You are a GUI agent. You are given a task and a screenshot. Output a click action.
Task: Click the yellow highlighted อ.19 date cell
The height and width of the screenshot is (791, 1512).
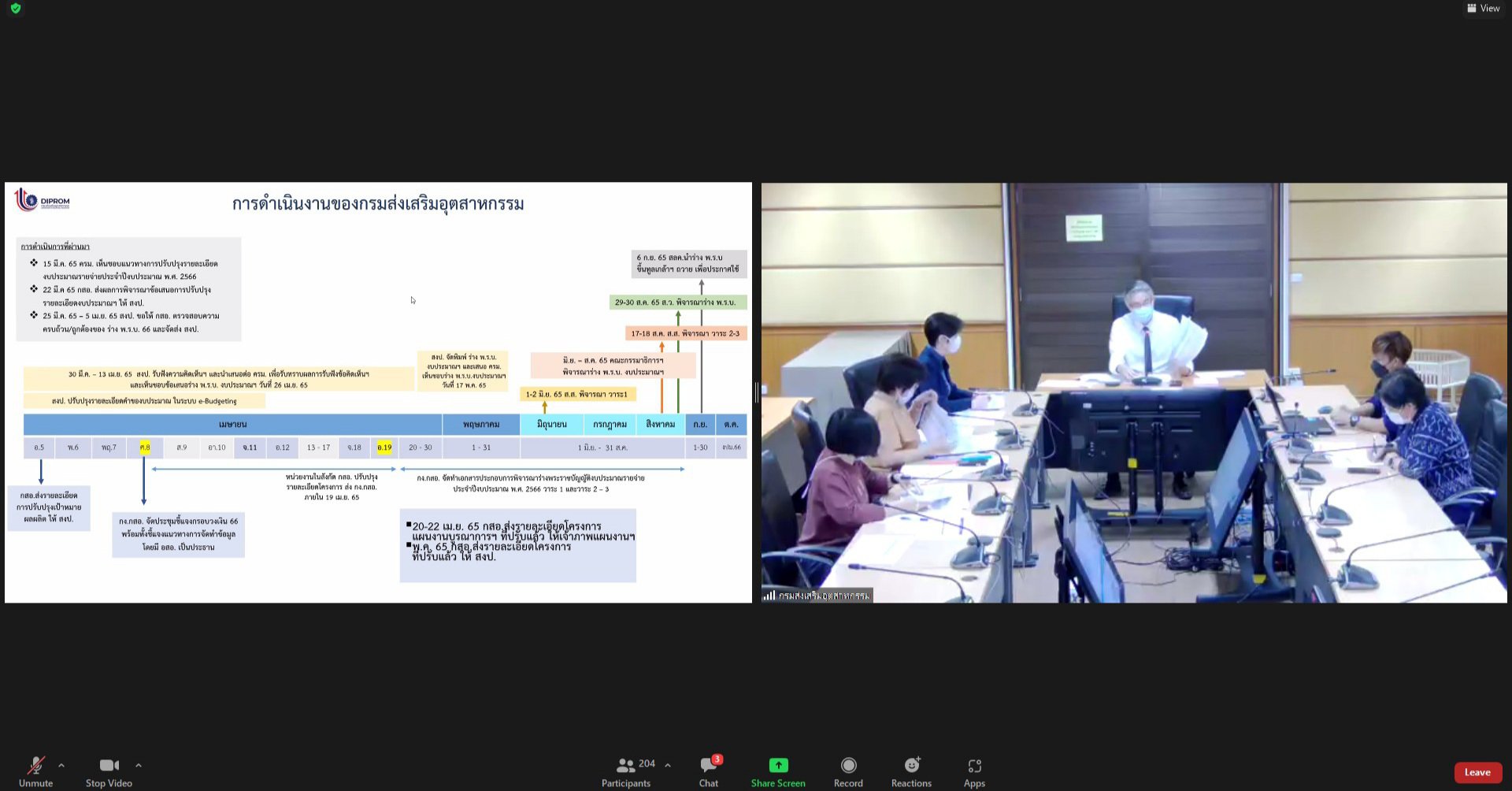[x=384, y=447]
